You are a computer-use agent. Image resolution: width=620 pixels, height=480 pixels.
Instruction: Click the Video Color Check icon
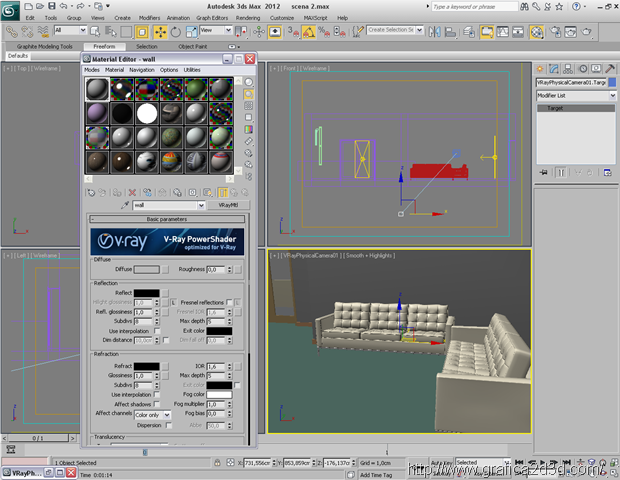click(249, 131)
